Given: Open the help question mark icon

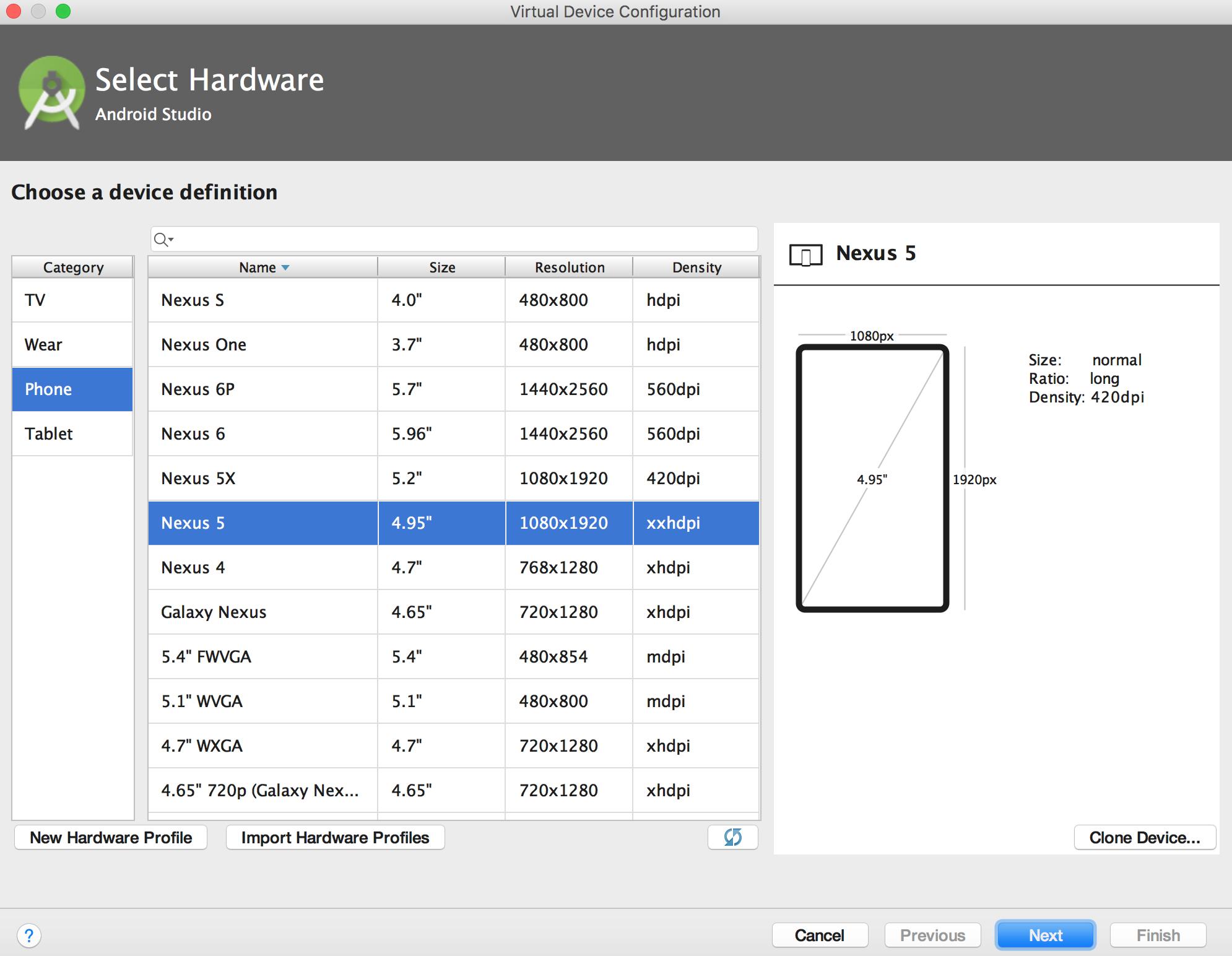Looking at the screenshot, I should click(x=29, y=936).
